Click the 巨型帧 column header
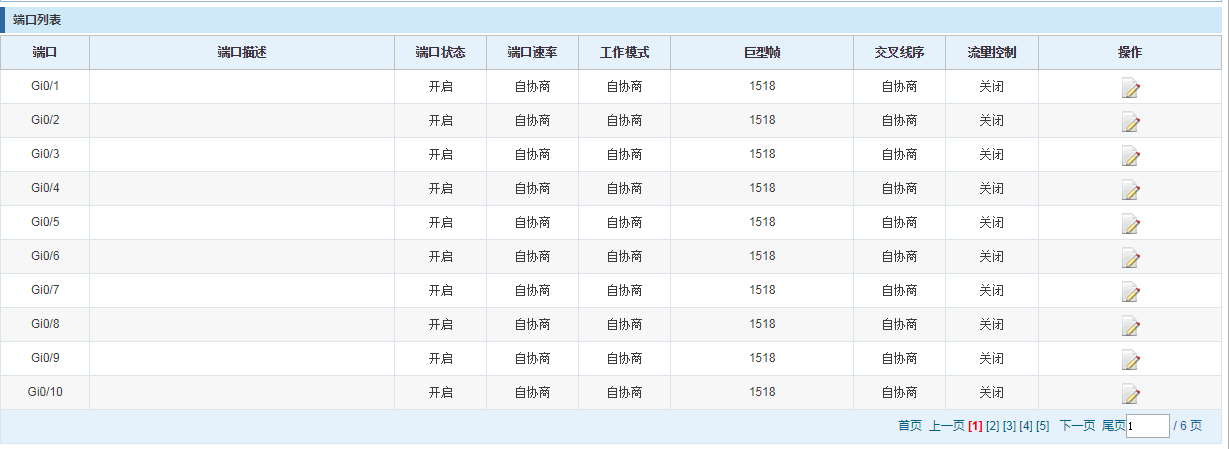 [x=762, y=53]
